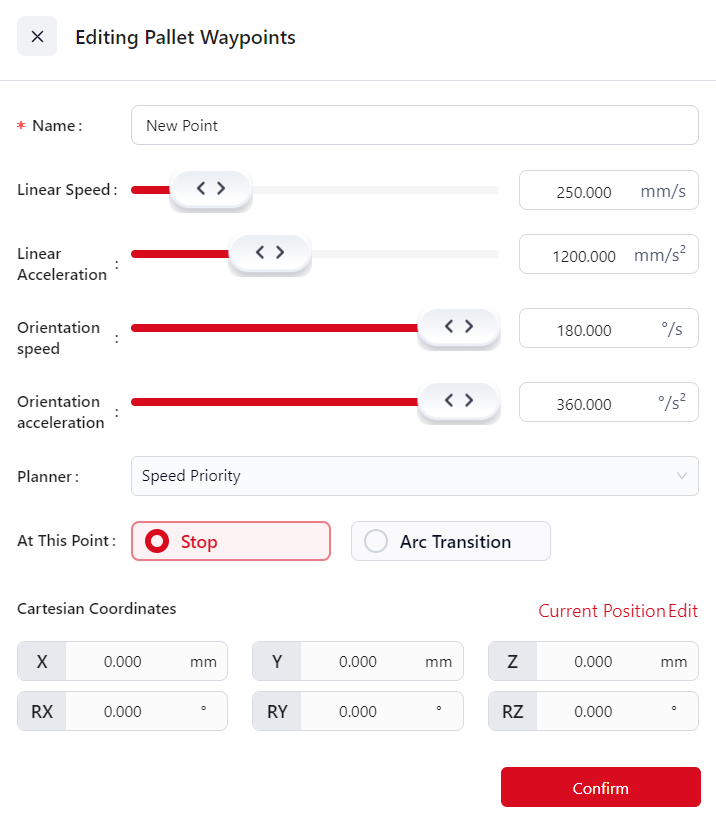Image resolution: width=716 pixels, height=838 pixels.
Task: Click the X coordinate field
Action: 123,661
